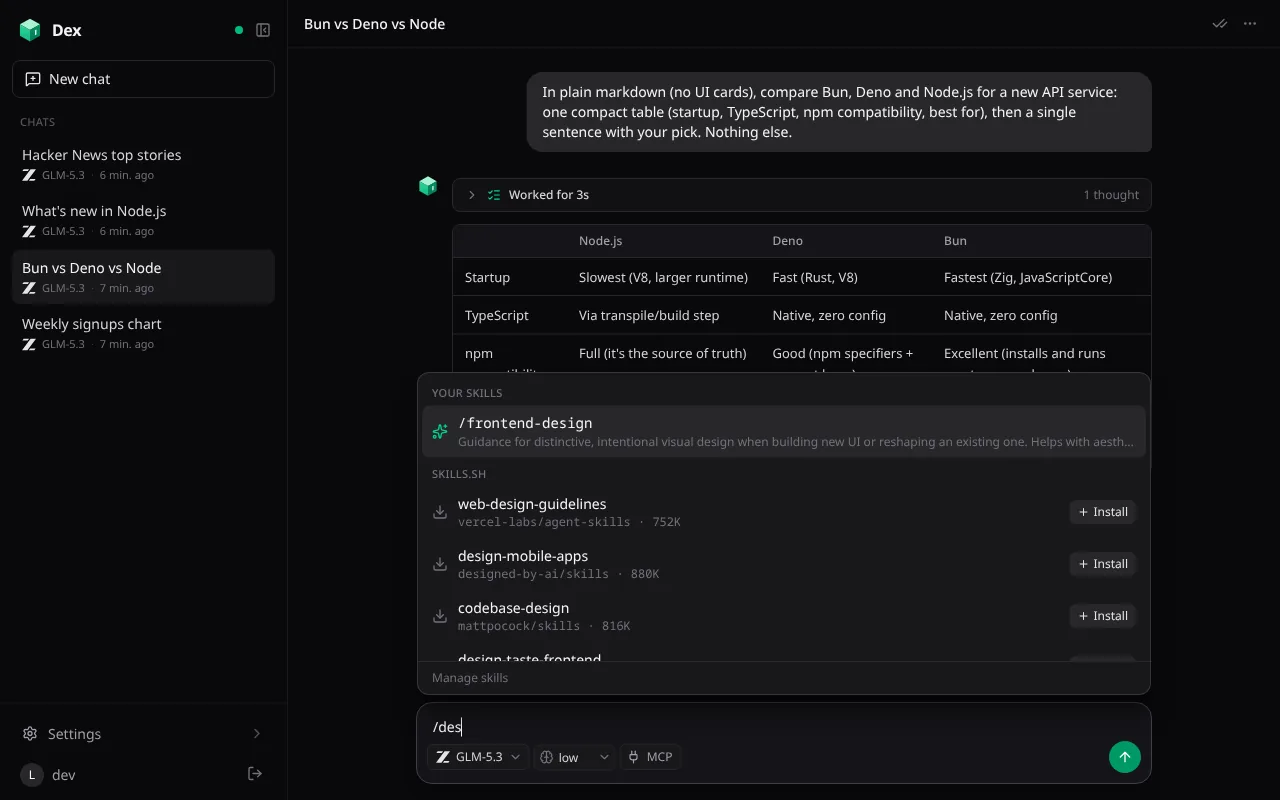Open the 'low' effort dropdown

click(575, 757)
